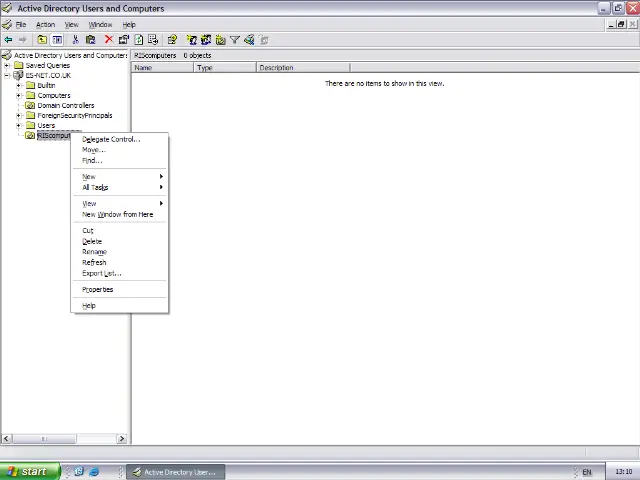Click the Refresh toolbar icon
The image size is (640, 480).
coord(139,40)
